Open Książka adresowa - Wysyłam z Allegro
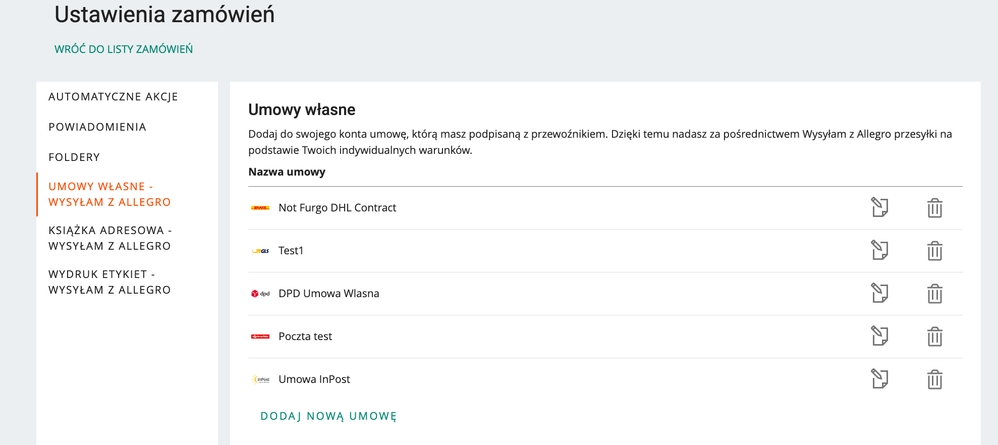This screenshot has width=998, height=445. click(110, 237)
